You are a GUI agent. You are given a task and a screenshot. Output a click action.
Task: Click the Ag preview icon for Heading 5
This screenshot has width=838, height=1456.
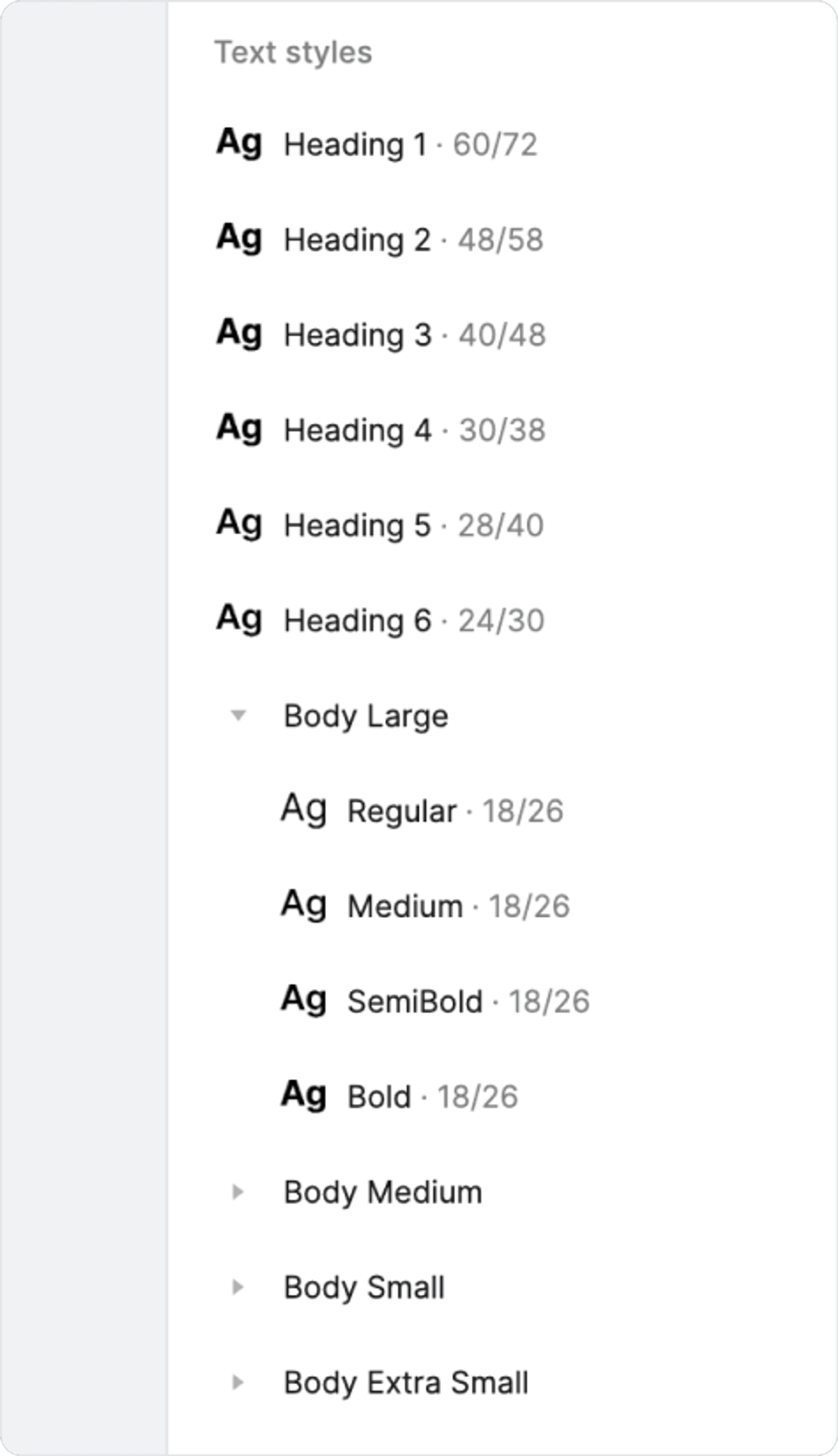tap(239, 524)
